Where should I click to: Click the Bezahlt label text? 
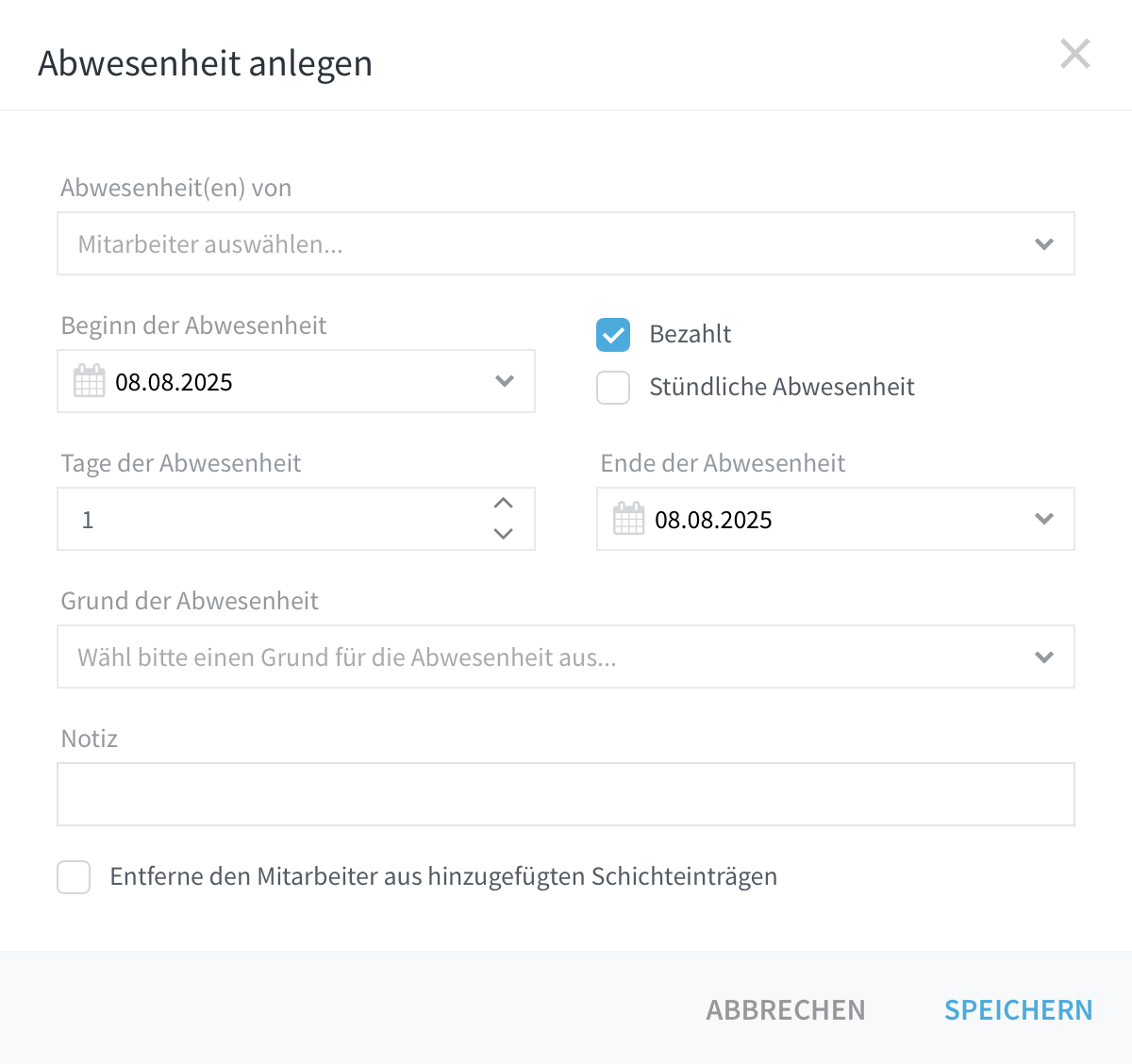tap(691, 334)
